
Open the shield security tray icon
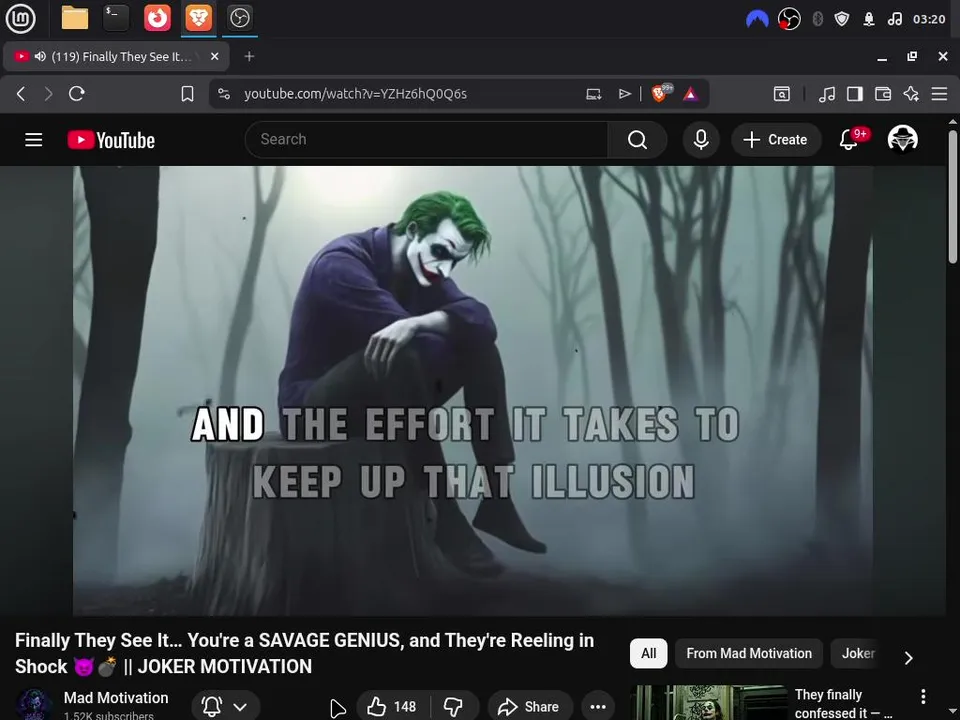[x=842, y=19]
